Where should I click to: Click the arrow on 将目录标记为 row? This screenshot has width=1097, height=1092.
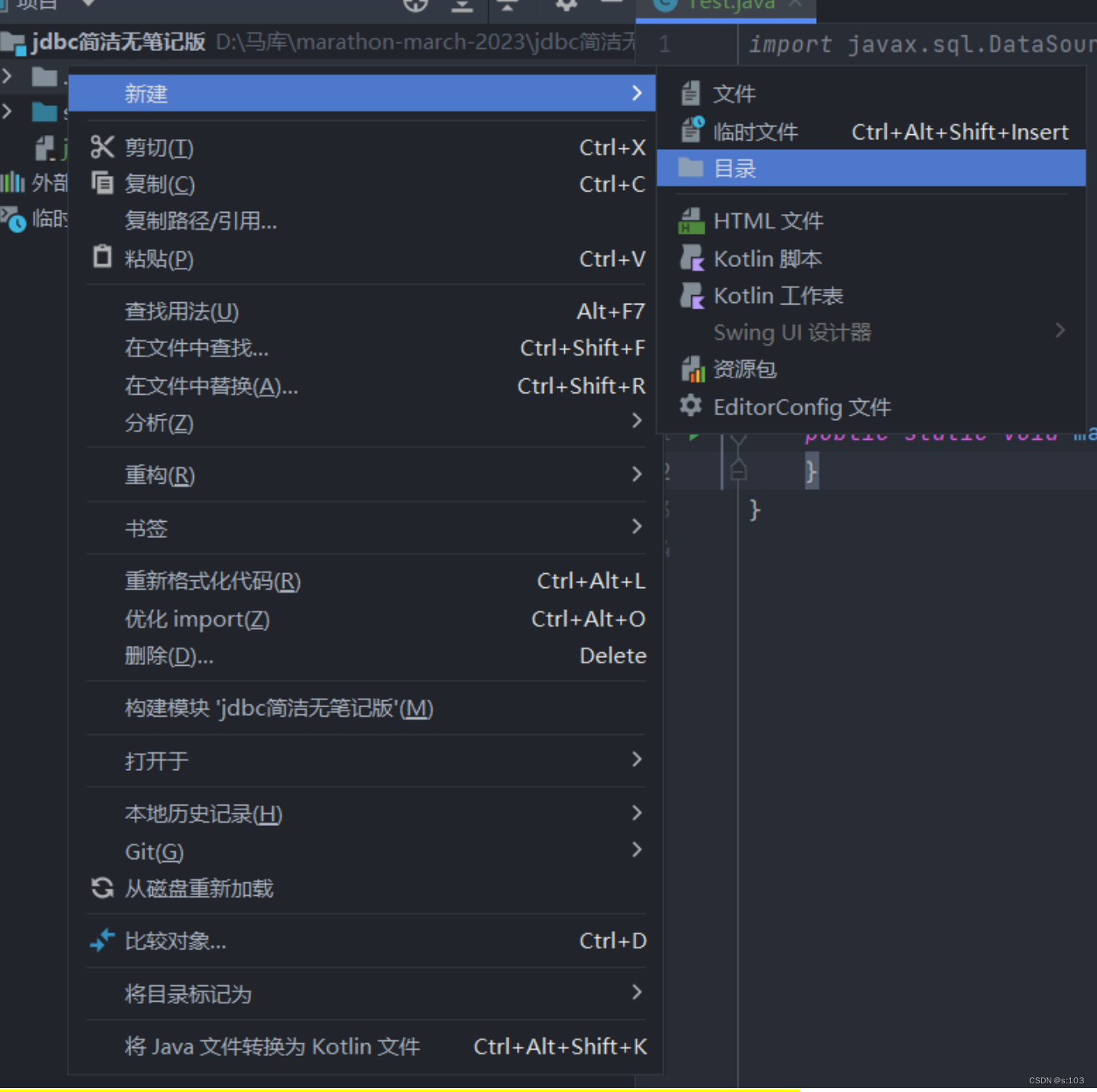[636, 992]
